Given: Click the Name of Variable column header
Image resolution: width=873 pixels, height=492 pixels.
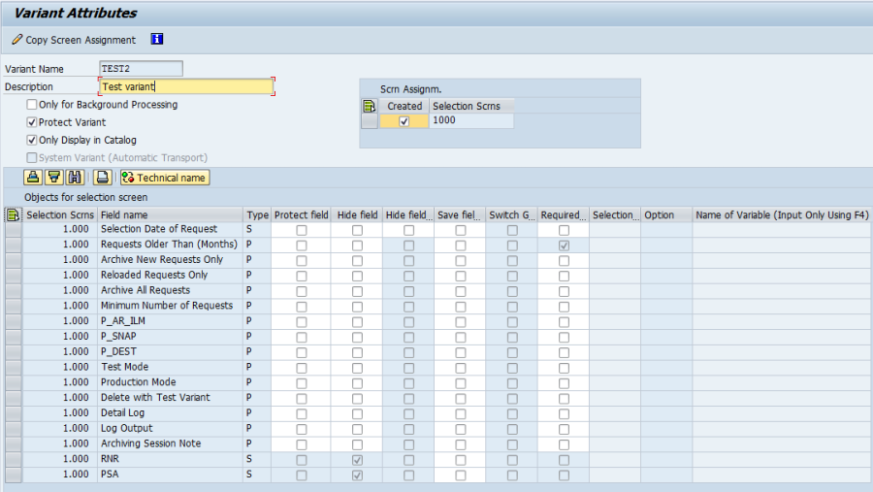Looking at the screenshot, I should click(x=782, y=215).
